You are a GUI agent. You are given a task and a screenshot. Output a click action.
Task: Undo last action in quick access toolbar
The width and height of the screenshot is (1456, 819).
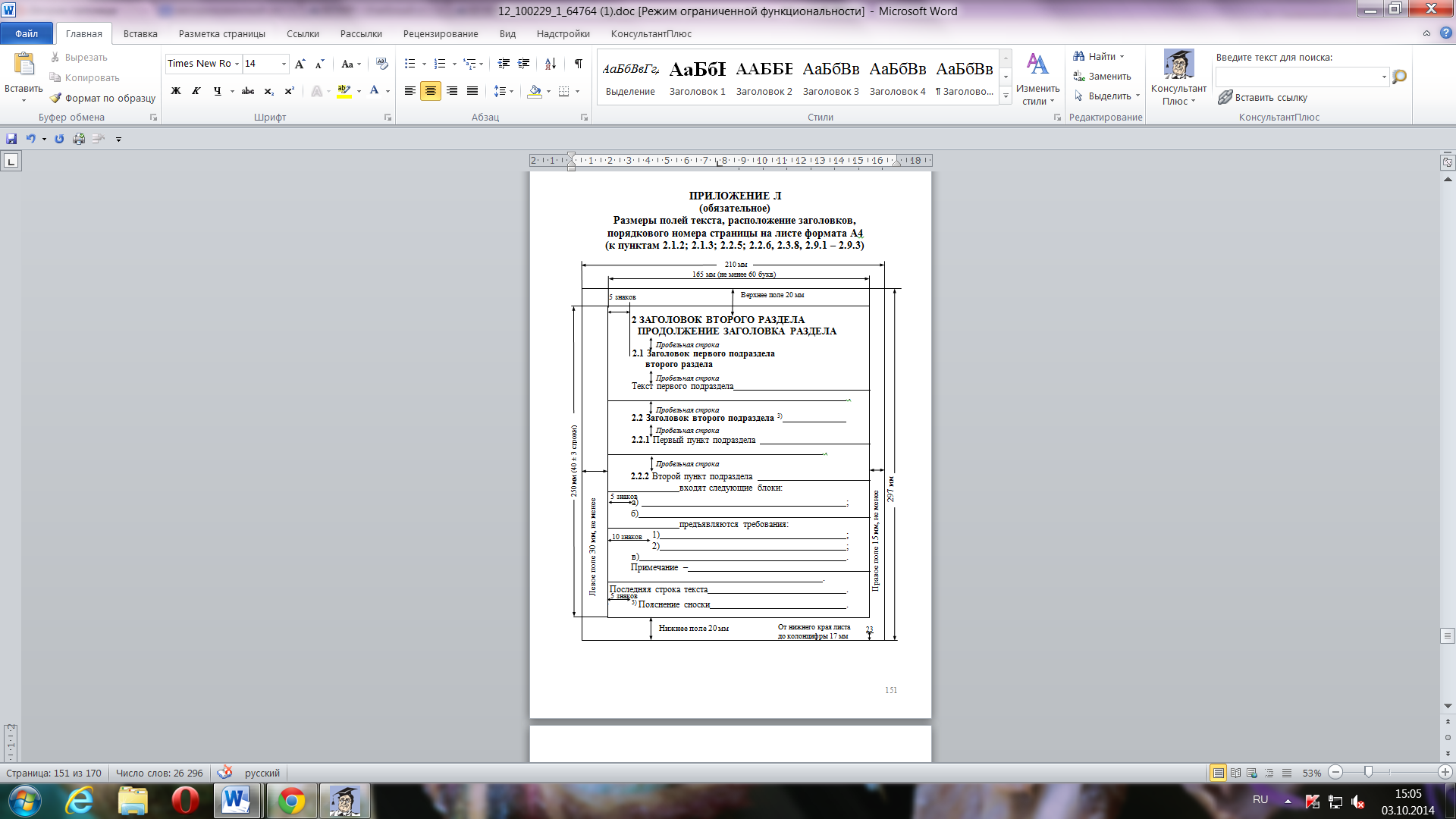coord(31,139)
